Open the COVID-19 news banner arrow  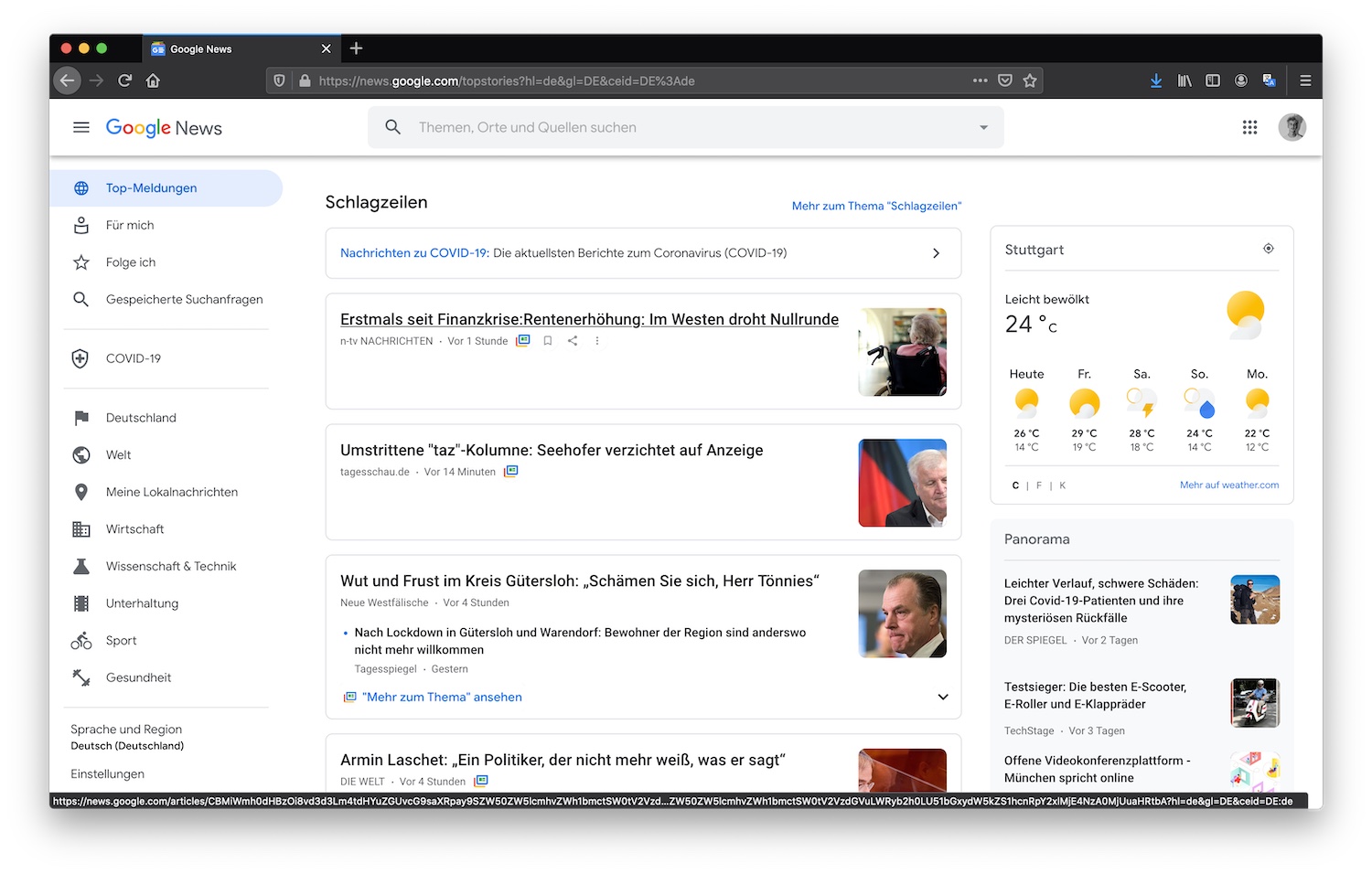(936, 253)
